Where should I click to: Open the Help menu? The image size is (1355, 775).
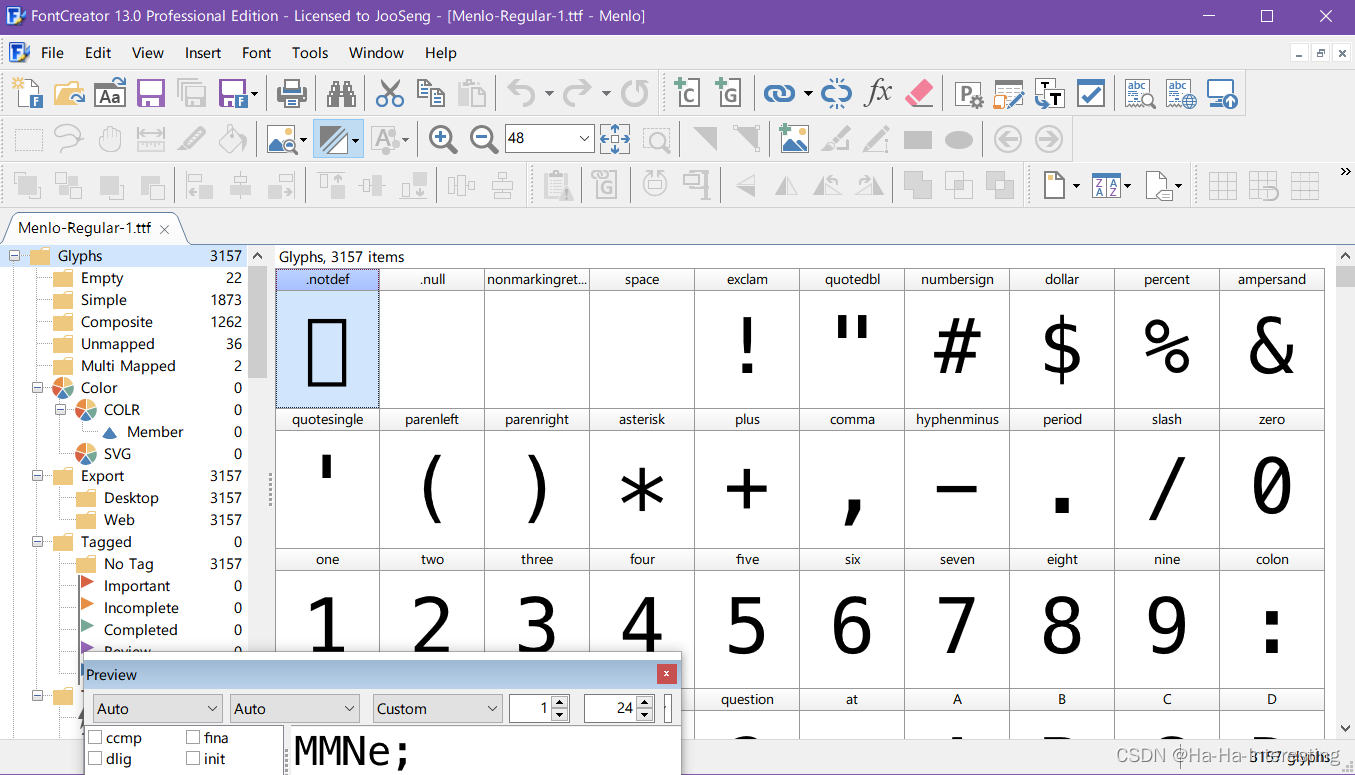(441, 53)
